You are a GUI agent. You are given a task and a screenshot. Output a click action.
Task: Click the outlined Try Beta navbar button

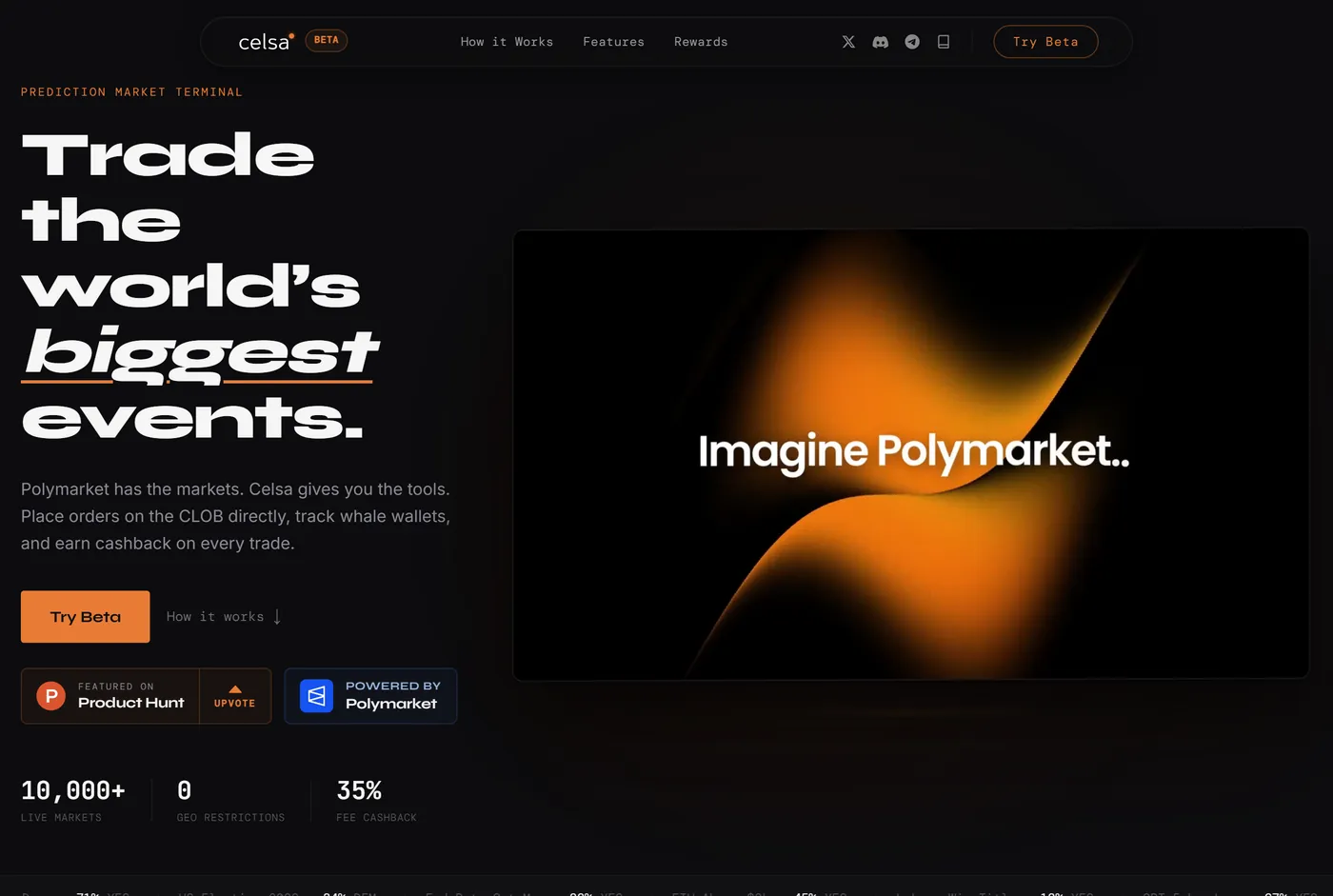1045,42
